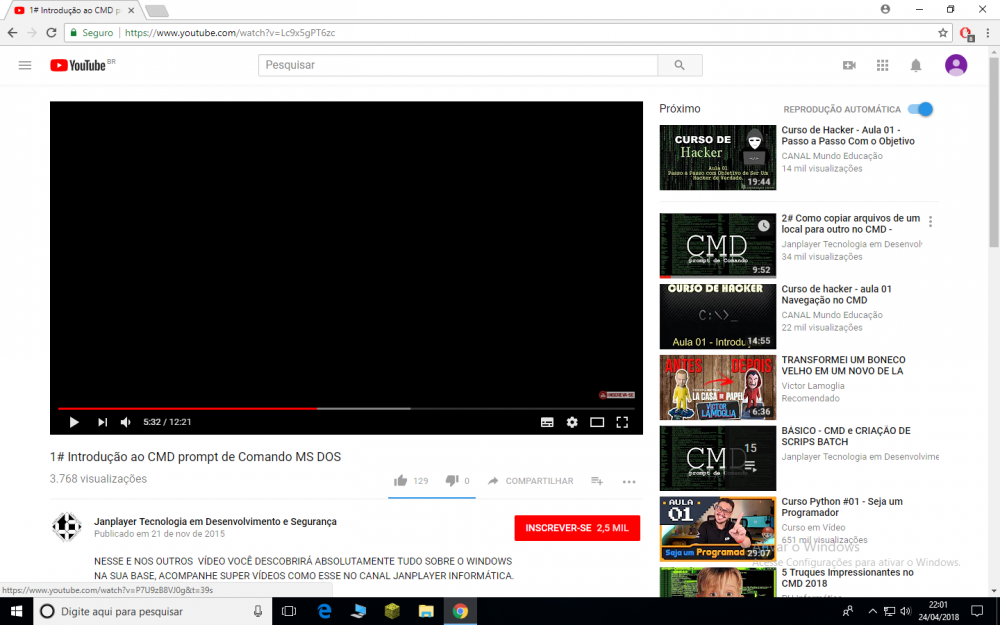
Task: Open the YouTube apps grid
Action: coord(882,65)
